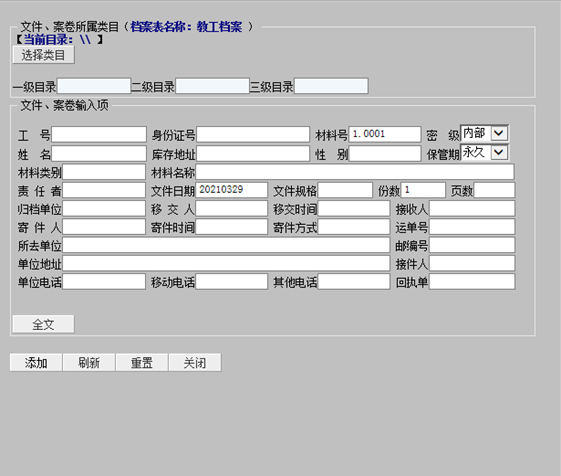Click the 份数 field containing 1

(423, 190)
